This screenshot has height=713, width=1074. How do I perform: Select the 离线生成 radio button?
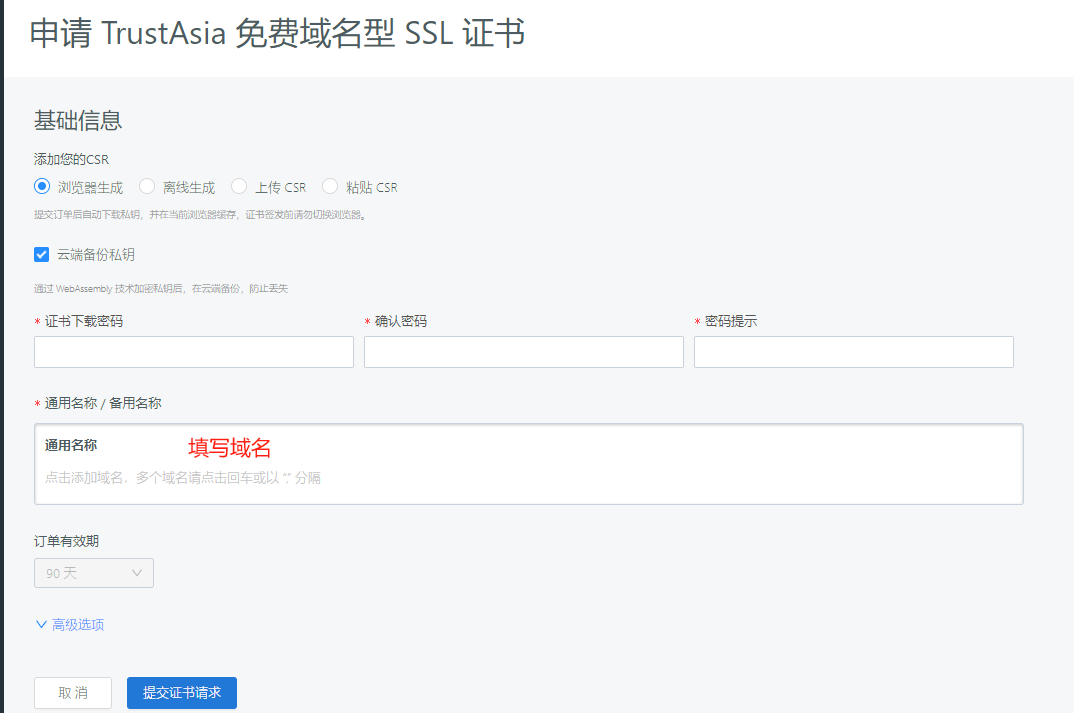point(147,186)
